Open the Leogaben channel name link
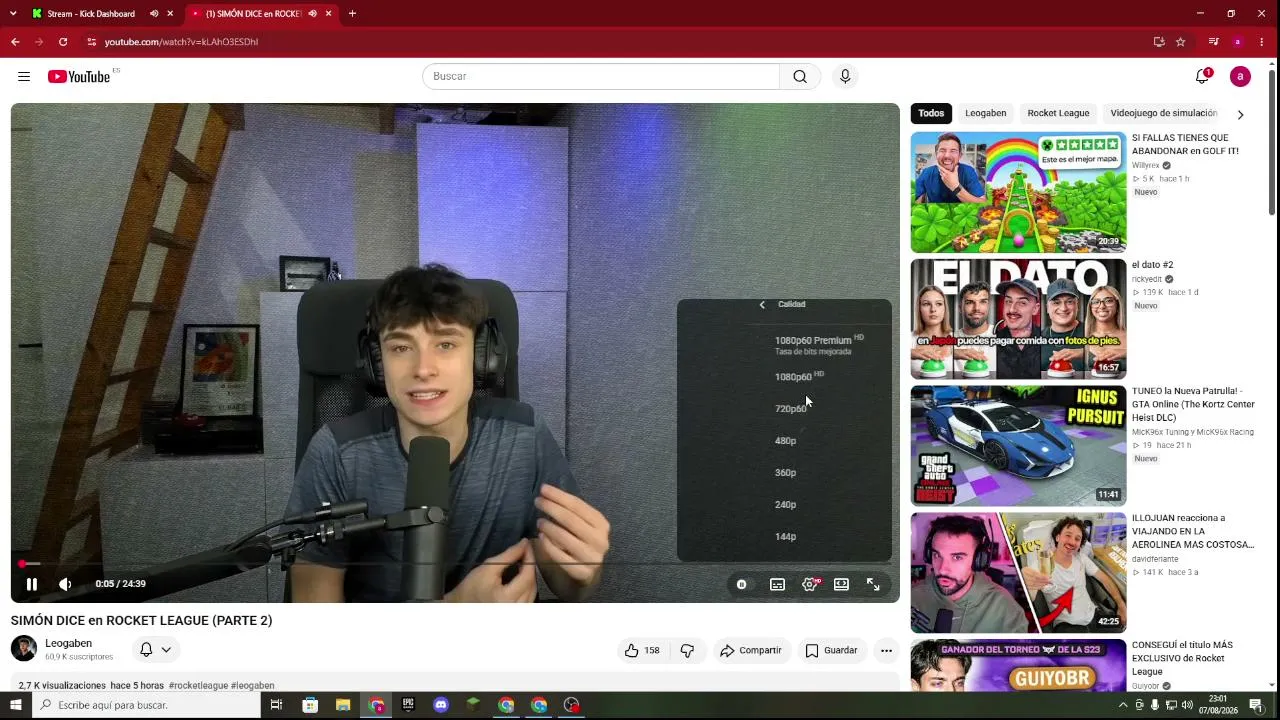 pyautogui.click(x=68, y=643)
